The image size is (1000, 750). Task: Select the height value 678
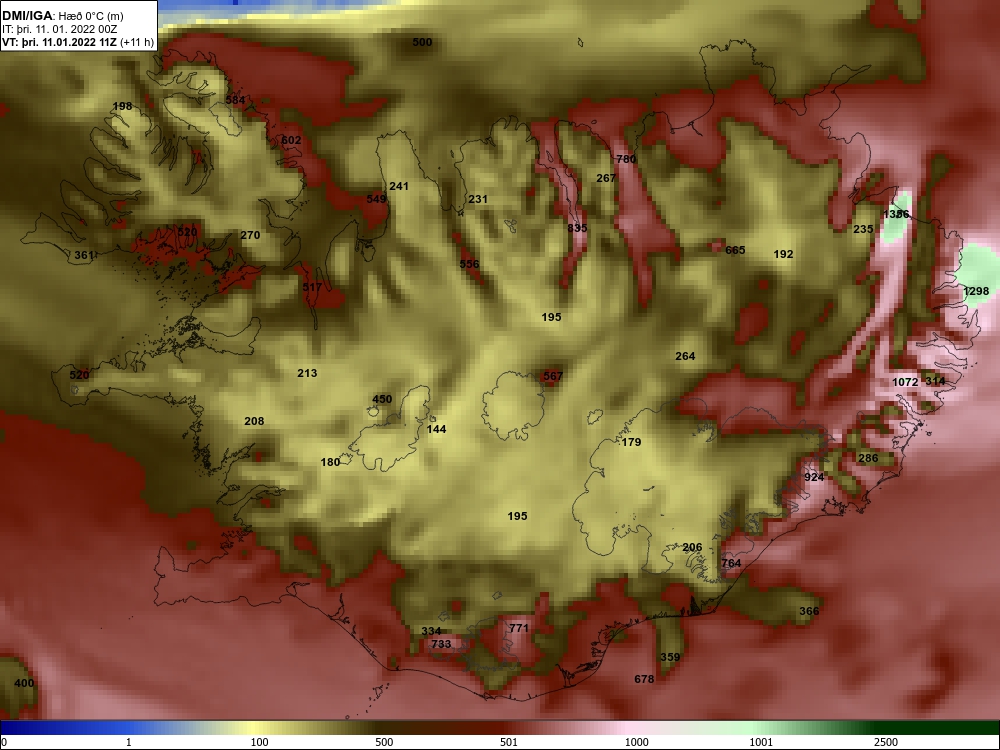click(x=644, y=679)
